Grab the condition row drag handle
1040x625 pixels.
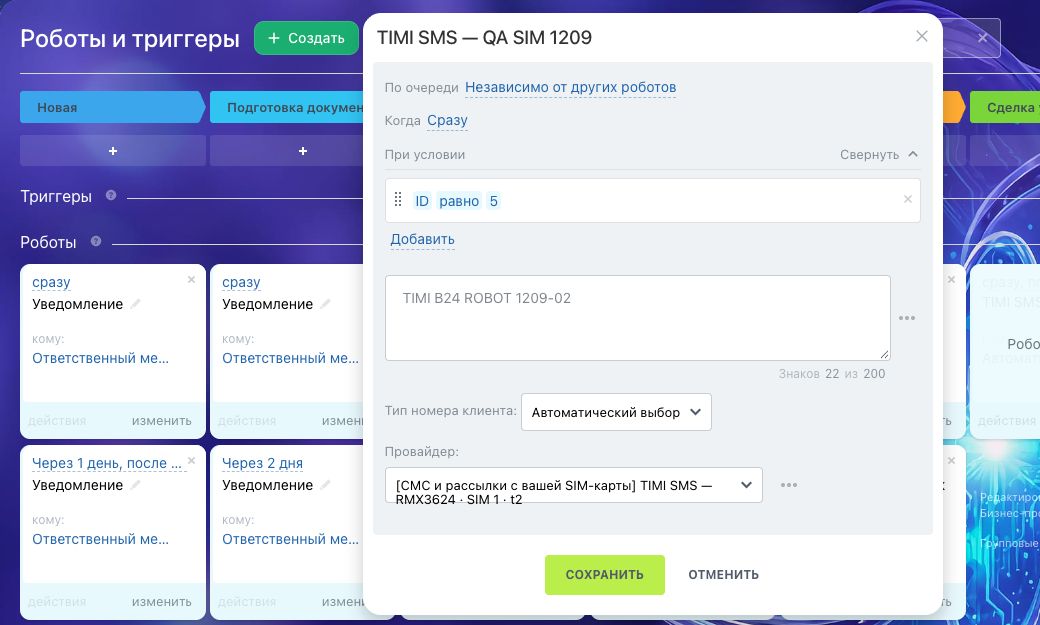point(398,200)
